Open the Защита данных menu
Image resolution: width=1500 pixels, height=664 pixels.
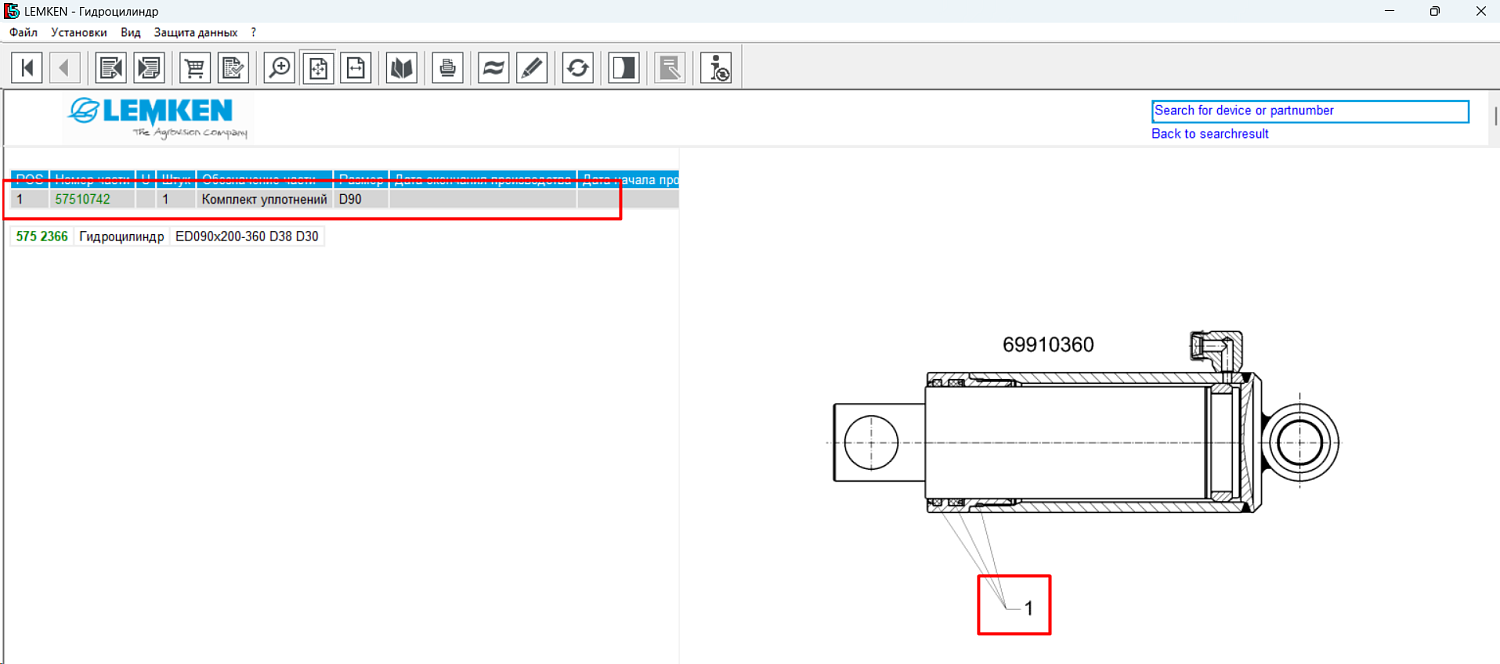pos(196,32)
